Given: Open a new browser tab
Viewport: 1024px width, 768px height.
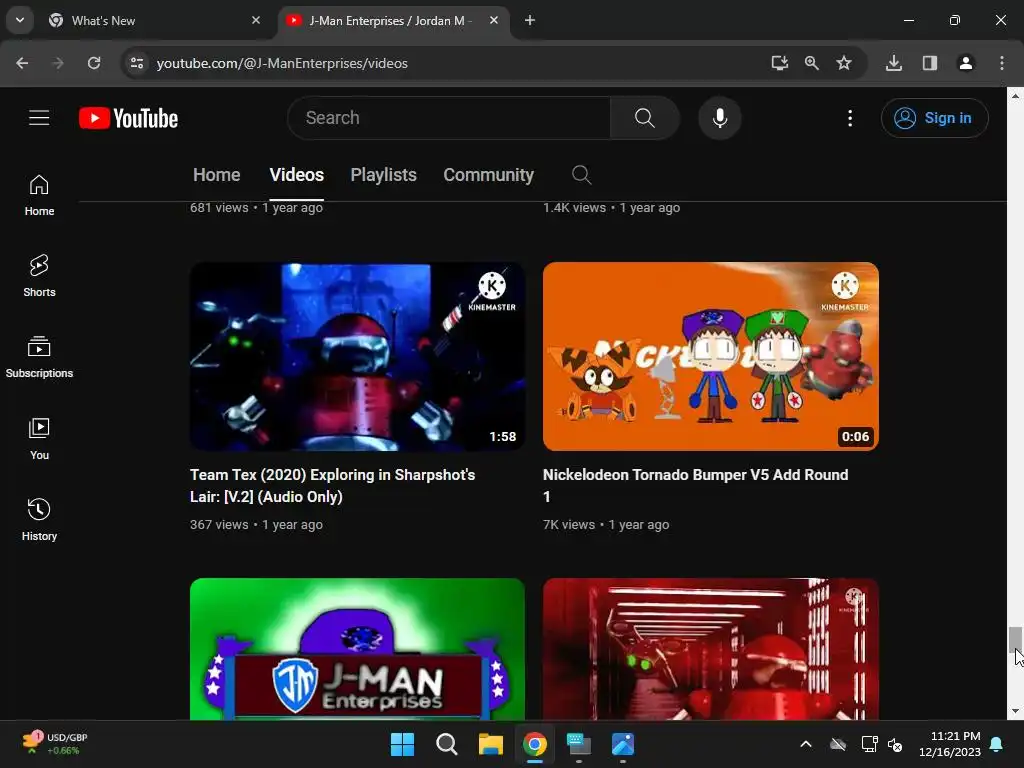Looking at the screenshot, I should [x=530, y=20].
